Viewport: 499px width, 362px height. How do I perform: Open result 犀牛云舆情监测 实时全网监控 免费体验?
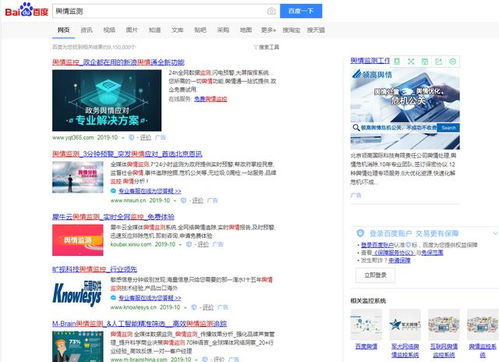click(x=113, y=217)
